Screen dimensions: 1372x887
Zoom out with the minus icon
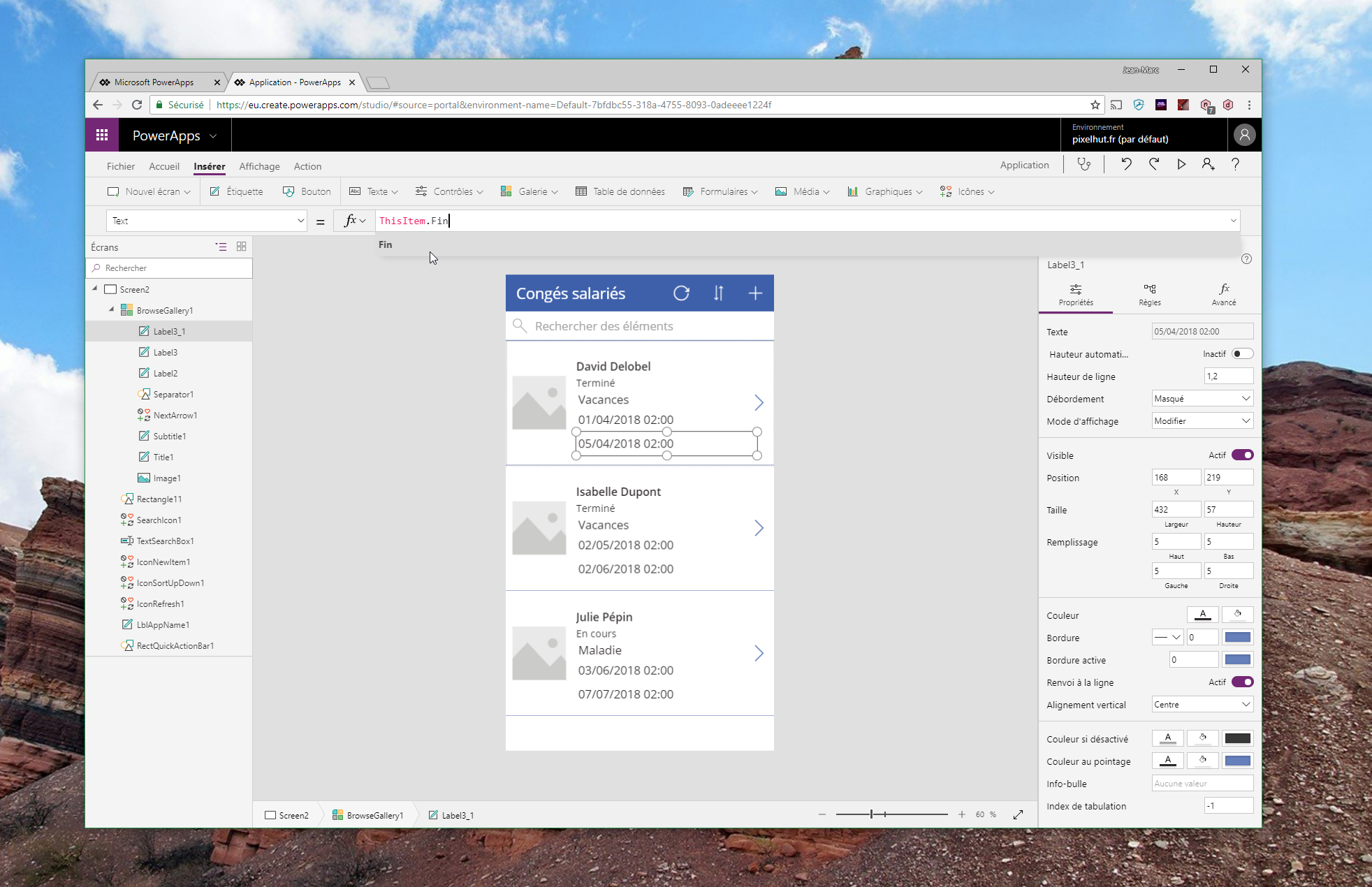[x=822, y=814]
